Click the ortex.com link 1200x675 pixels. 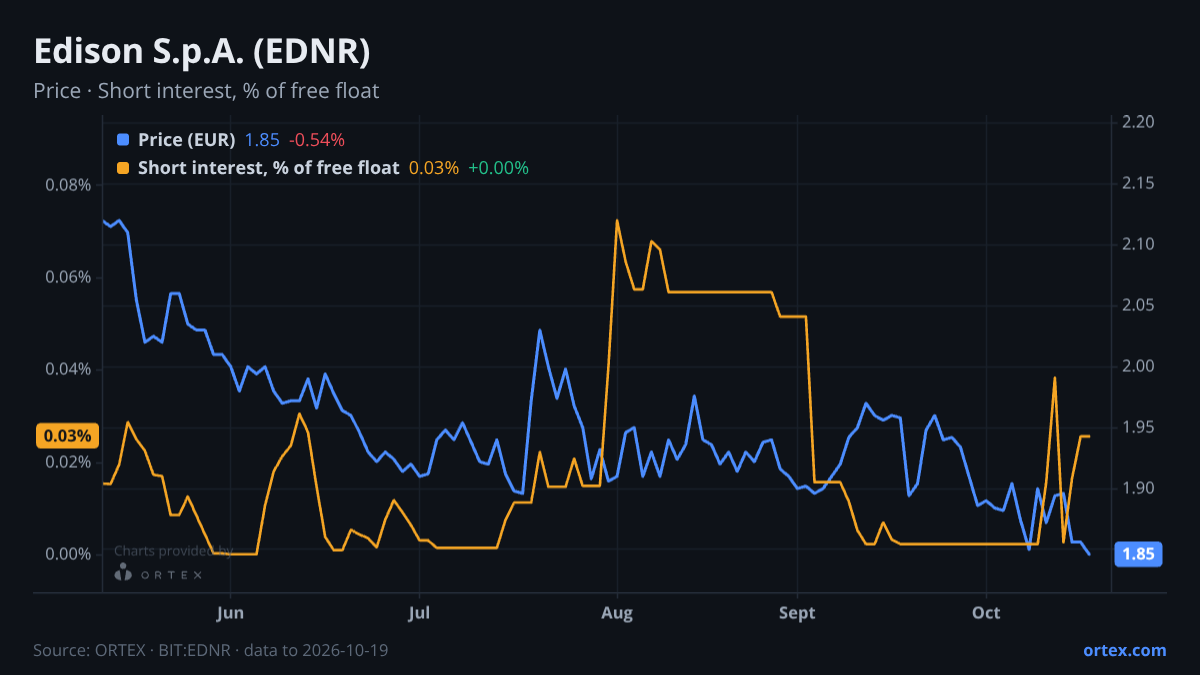pos(1124,650)
